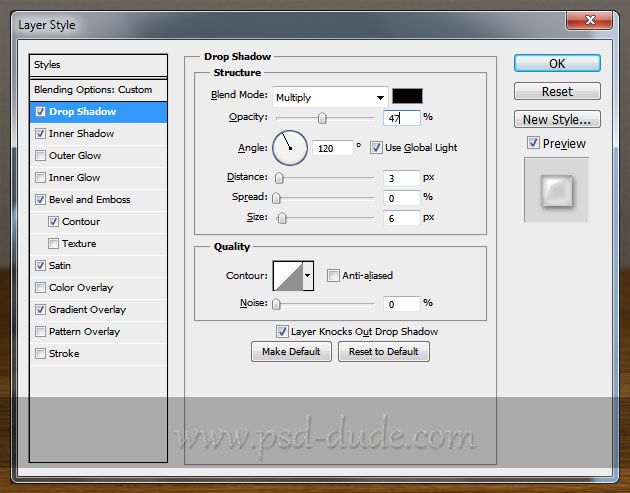The width and height of the screenshot is (630, 493).
Task: Select Bevel and Emboss in list
Action: click(x=89, y=200)
